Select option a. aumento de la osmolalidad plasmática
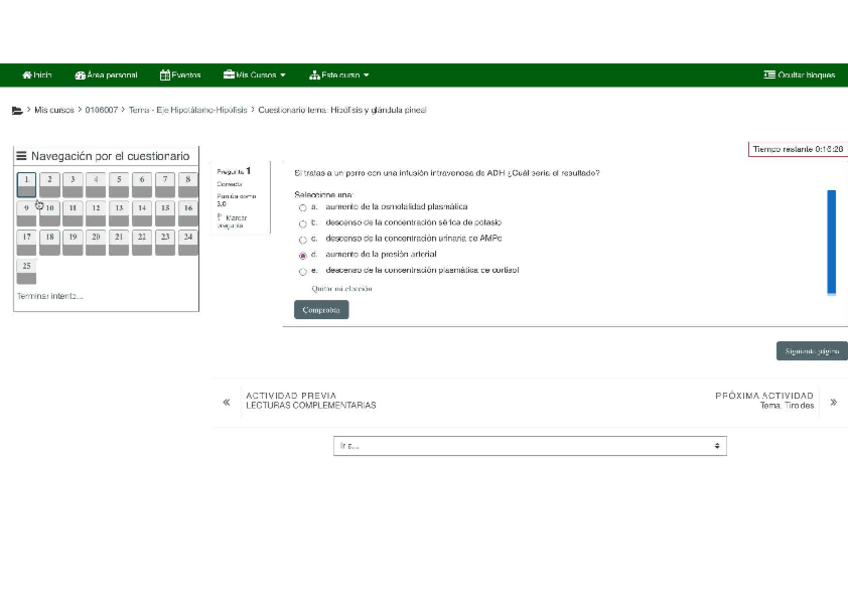 pyautogui.click(x=303, y=207)
